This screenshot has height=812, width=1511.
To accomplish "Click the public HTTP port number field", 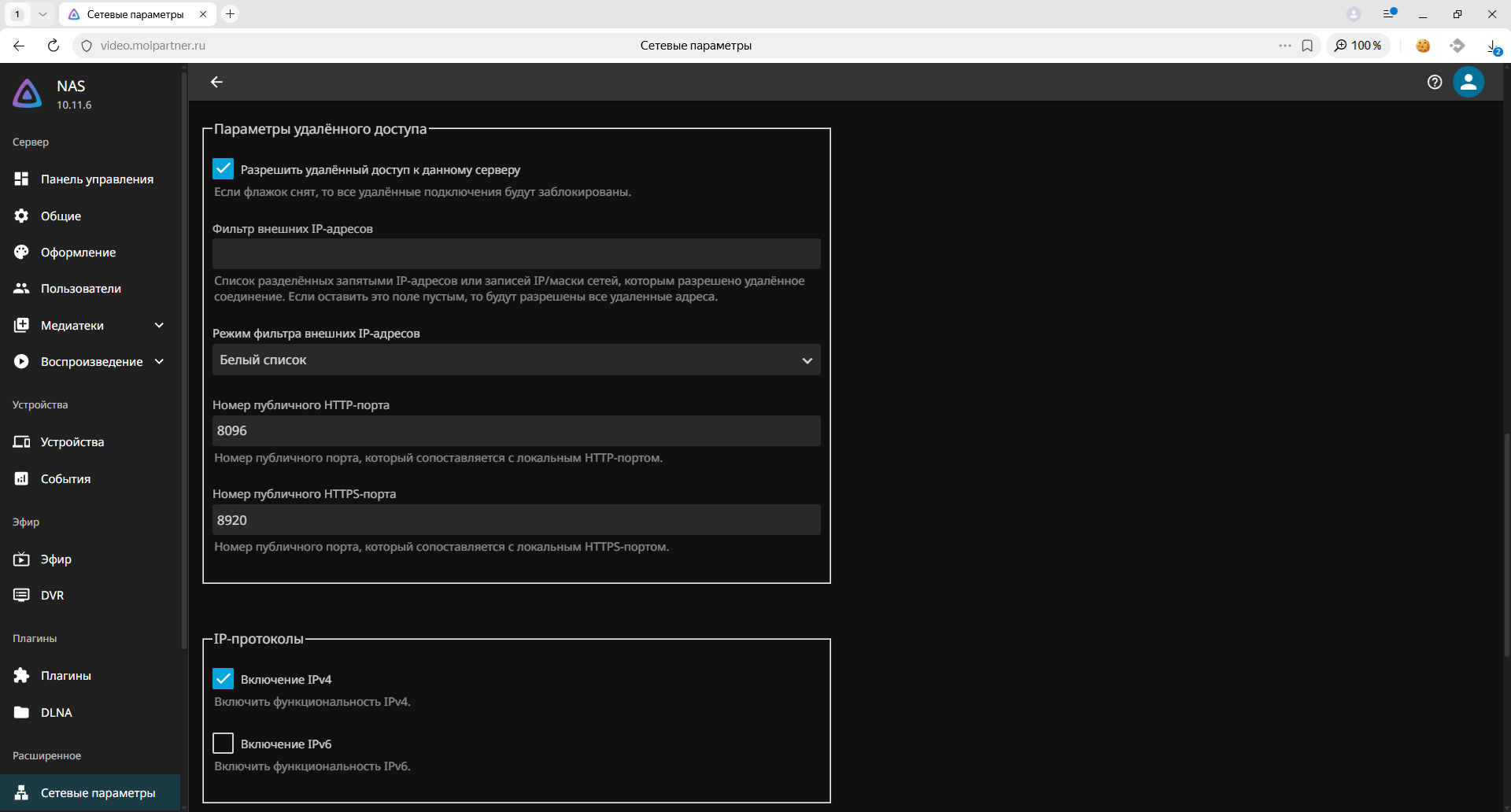I will pos(516,431).
